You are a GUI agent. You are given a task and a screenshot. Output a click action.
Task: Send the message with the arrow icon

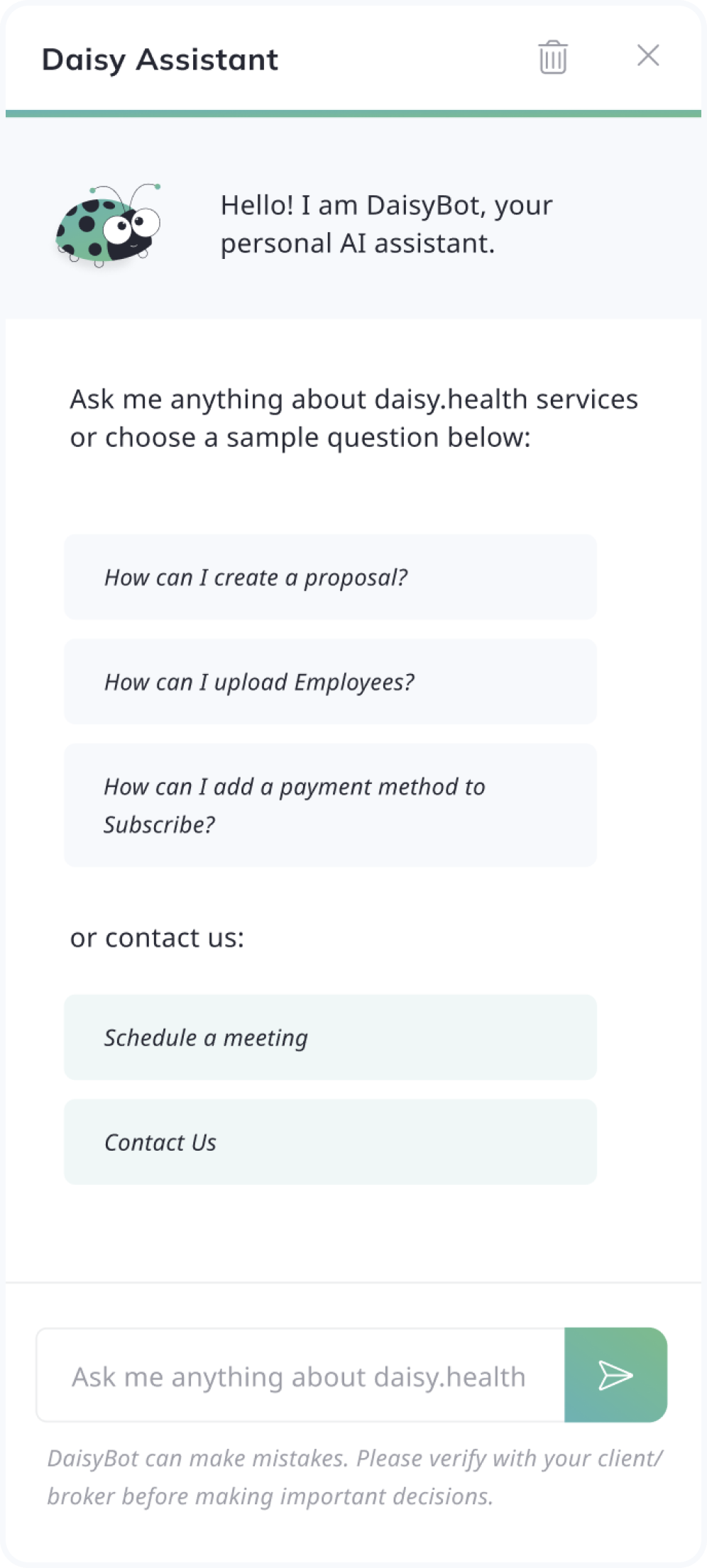(x=615, y=1374)
